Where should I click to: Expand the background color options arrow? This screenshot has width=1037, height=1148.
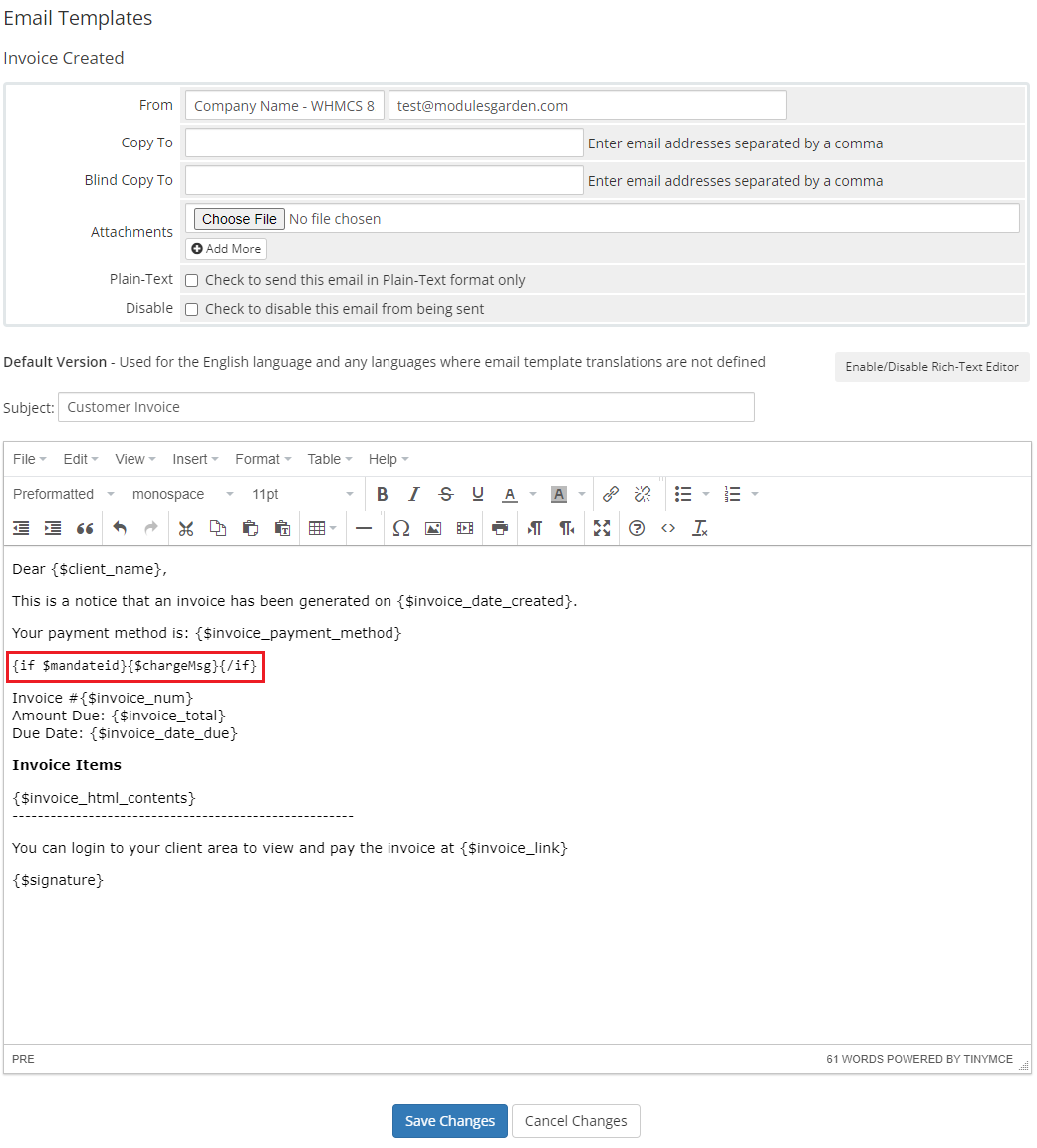click(x=582, y=495)
